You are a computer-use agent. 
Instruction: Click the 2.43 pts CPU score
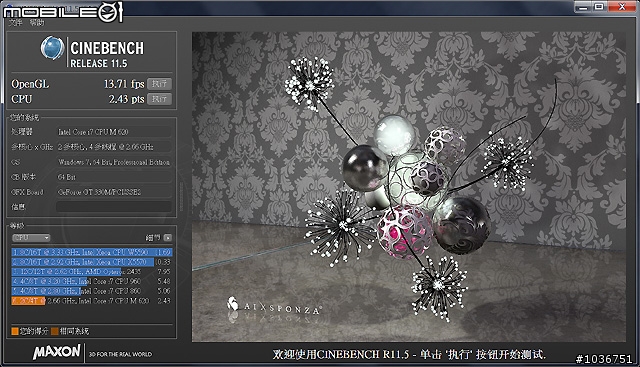[127, 99]
